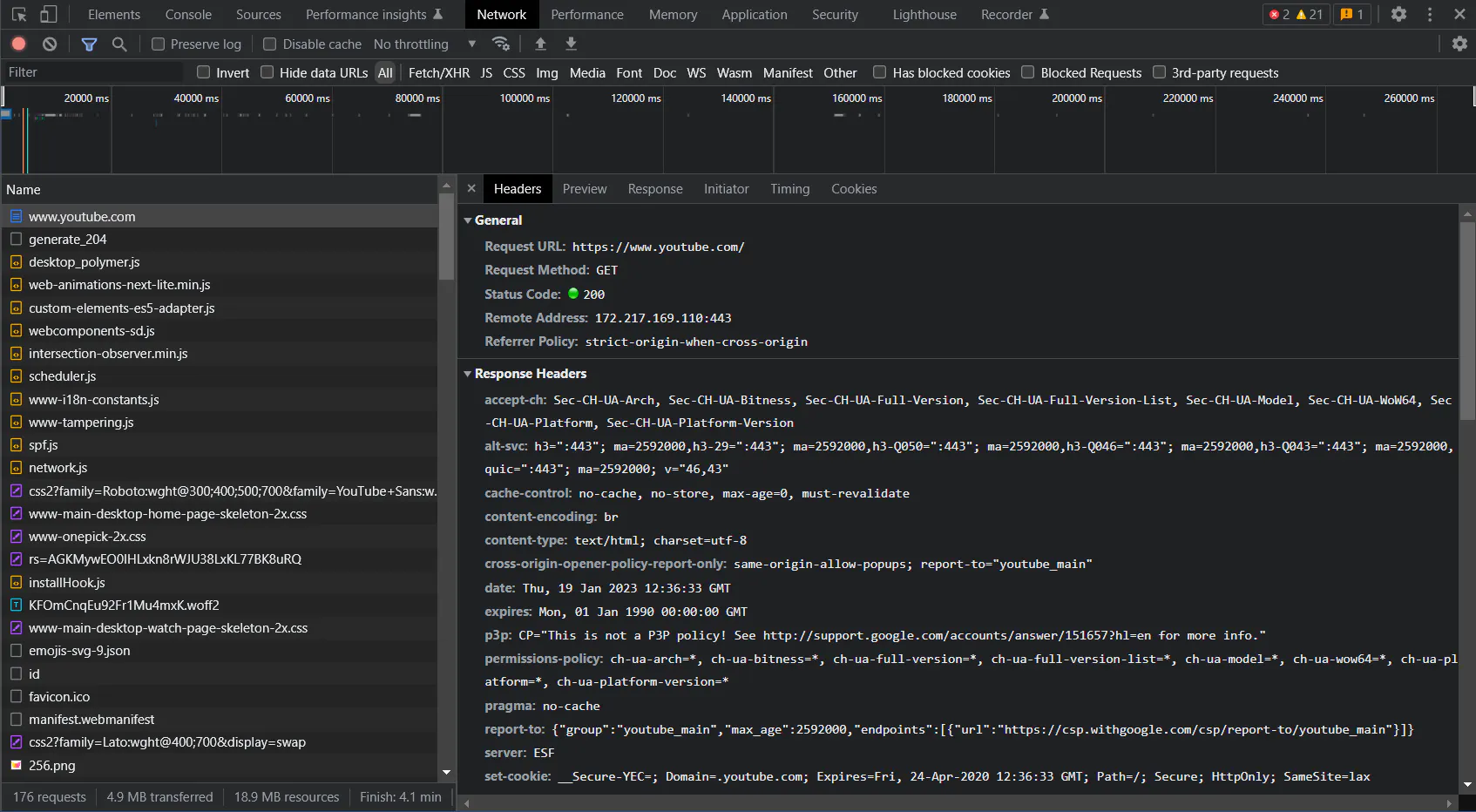Open the Preview tab for this request

[x=584, y=188]
